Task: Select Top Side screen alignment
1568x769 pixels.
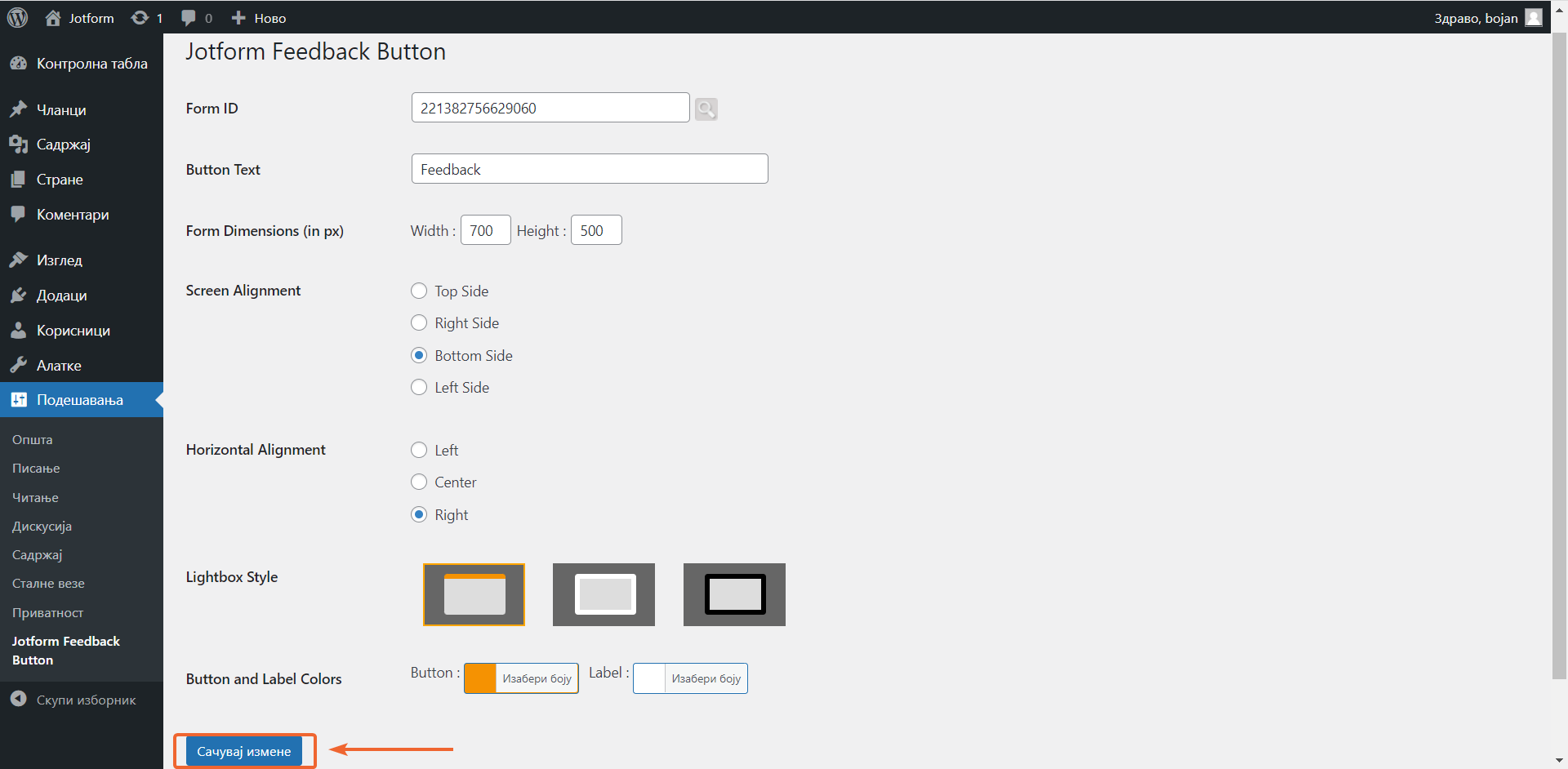Action: (419, 291)
